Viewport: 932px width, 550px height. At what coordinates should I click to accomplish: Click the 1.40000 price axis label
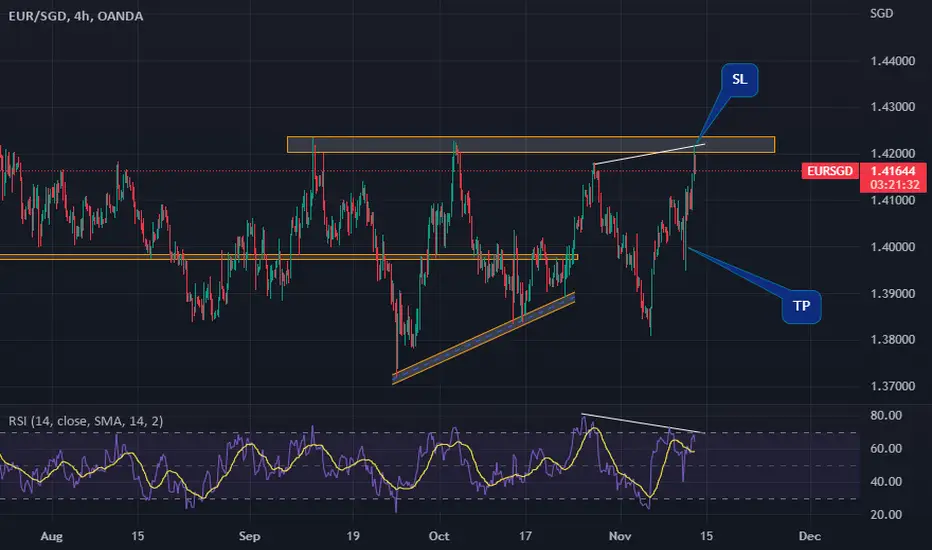pos(892,247)
